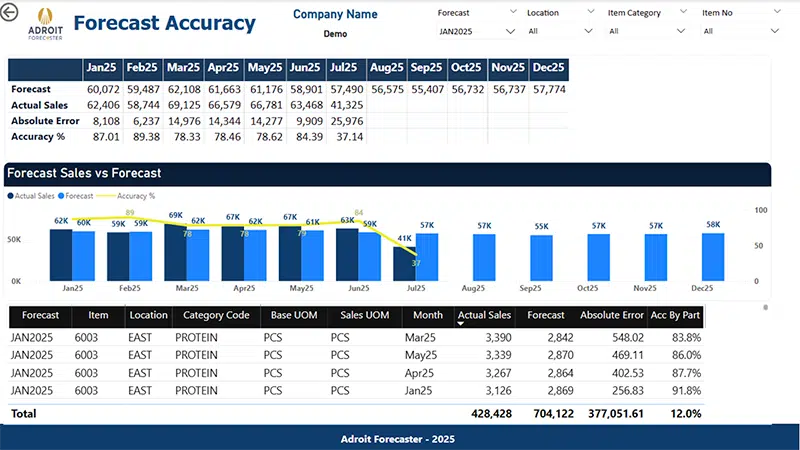Viewport: 800px width, 450px height.
Task: Select the Month column header in table
Action: (x=428, y=315)
